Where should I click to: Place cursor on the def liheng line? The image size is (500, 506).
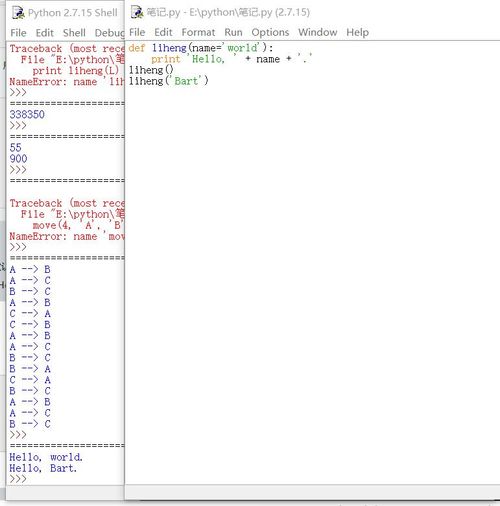click(201, 48)
